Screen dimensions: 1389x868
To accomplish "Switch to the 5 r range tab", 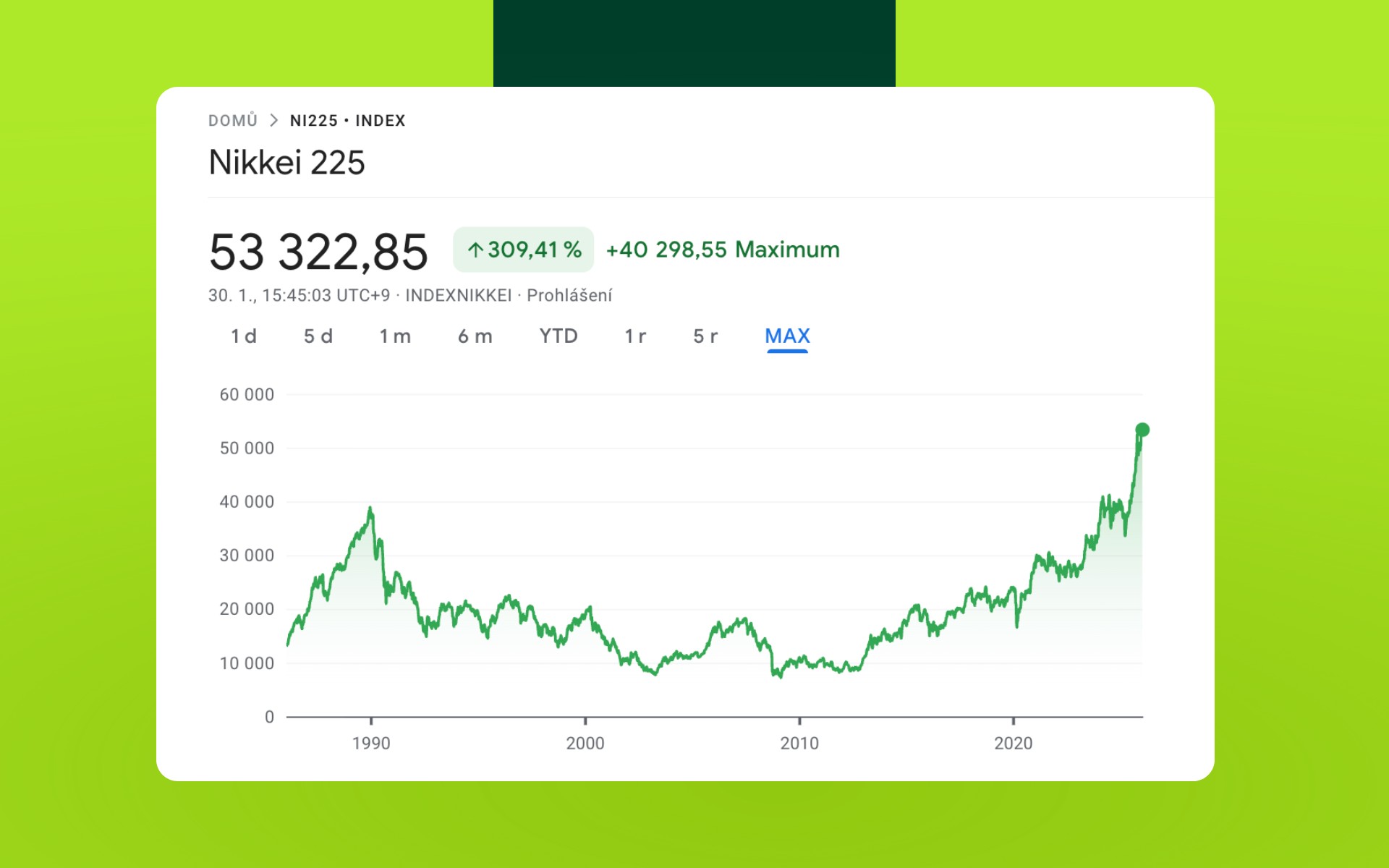I will pos(705,336).
